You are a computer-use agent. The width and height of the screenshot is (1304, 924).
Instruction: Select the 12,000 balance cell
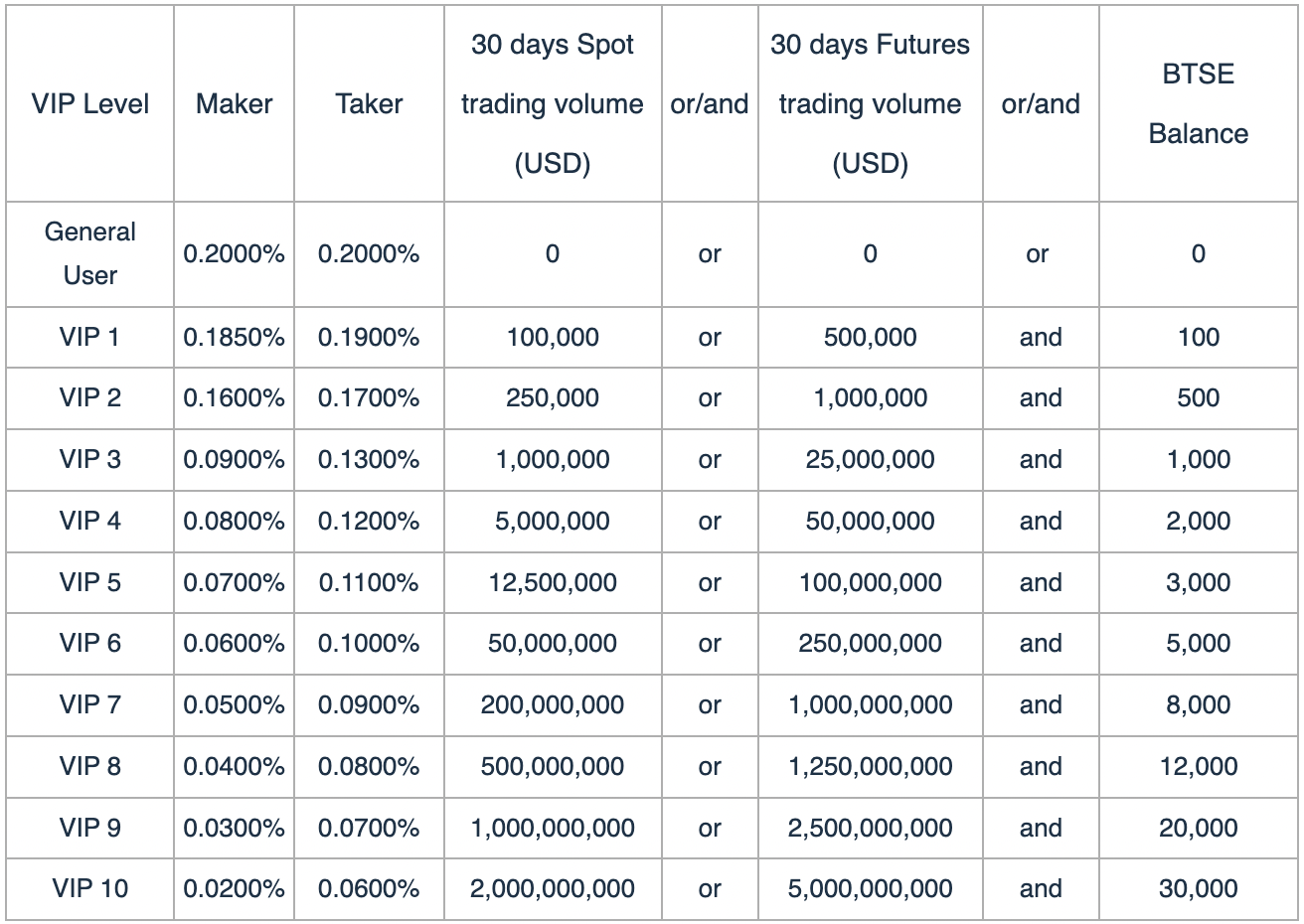pos(1198,766)
